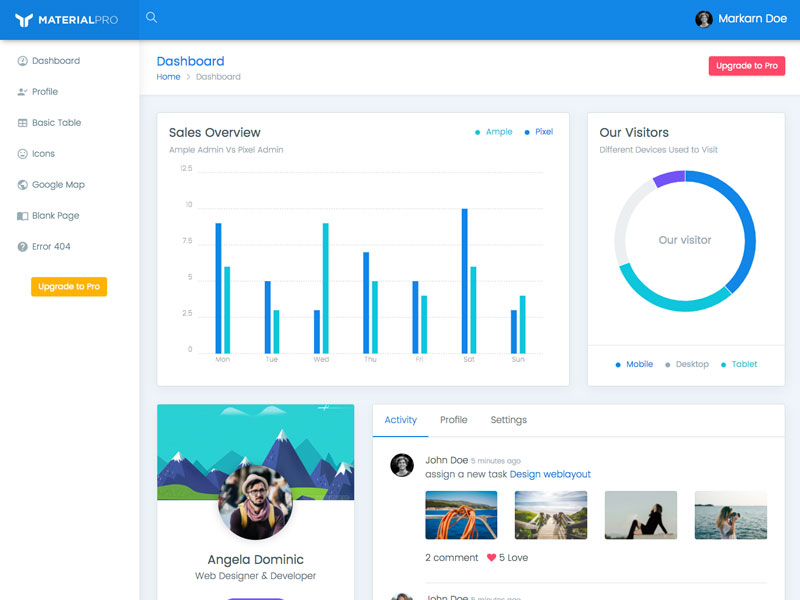
Task: Click the Basic Table sidebar icon
Action: tap(23, 122)
